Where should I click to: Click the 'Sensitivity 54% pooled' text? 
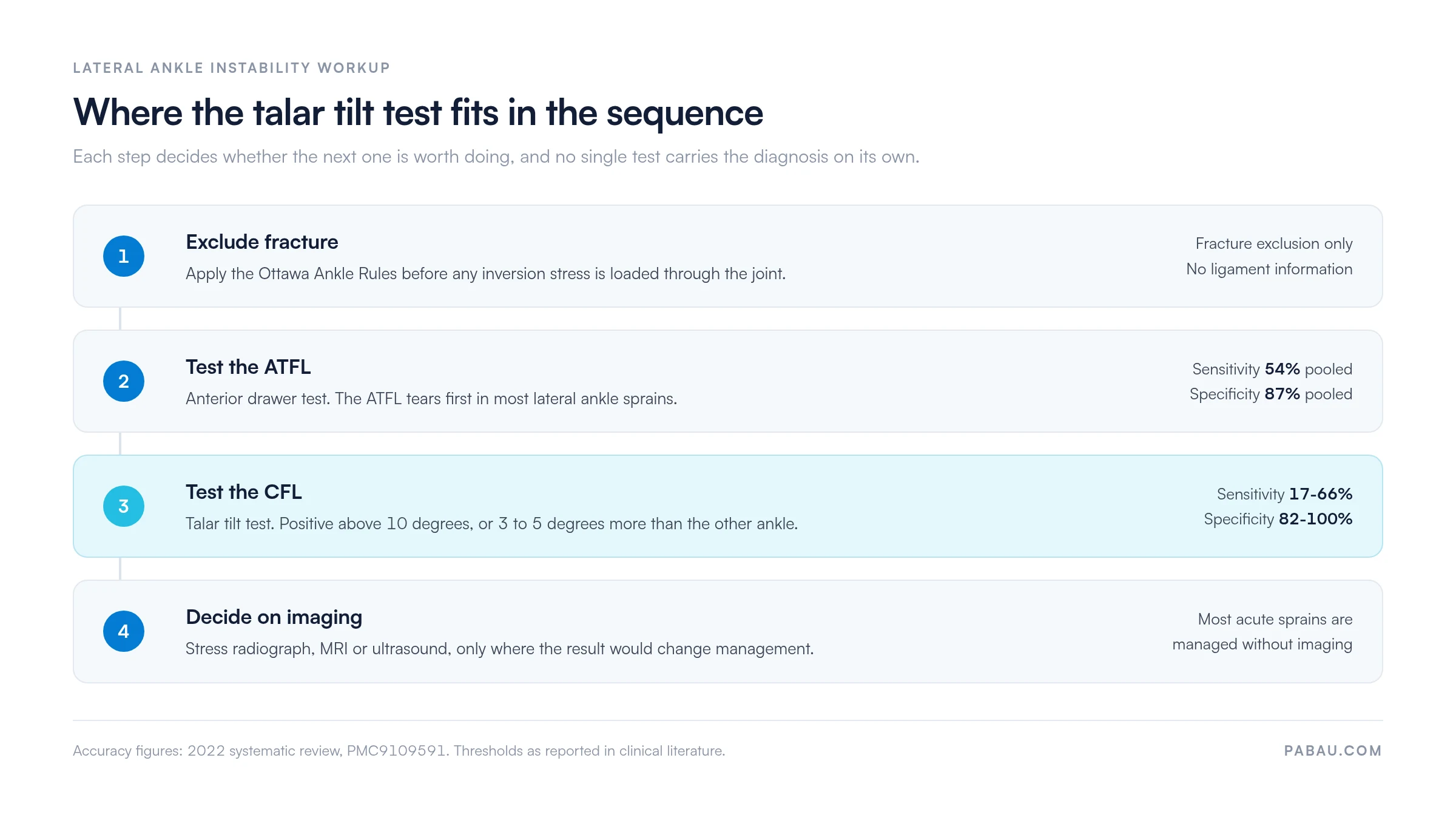pos(1272,369)
